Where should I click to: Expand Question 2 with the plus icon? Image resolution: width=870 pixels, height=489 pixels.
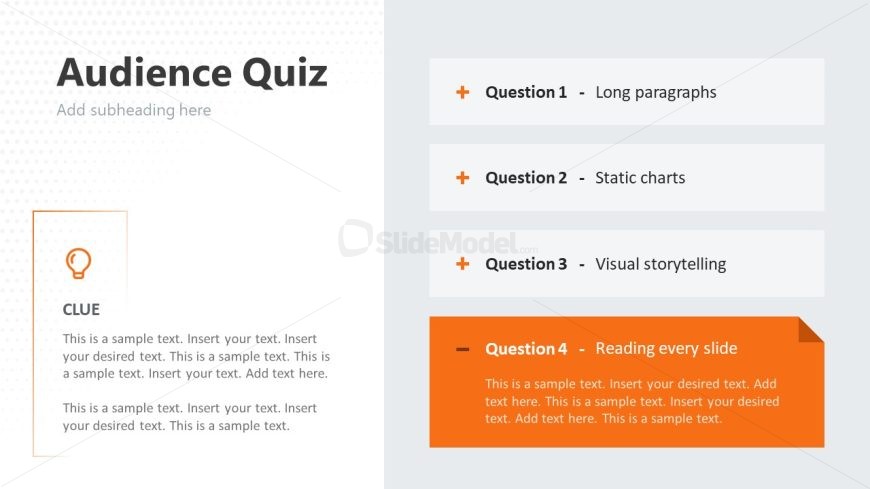point(463,178)
